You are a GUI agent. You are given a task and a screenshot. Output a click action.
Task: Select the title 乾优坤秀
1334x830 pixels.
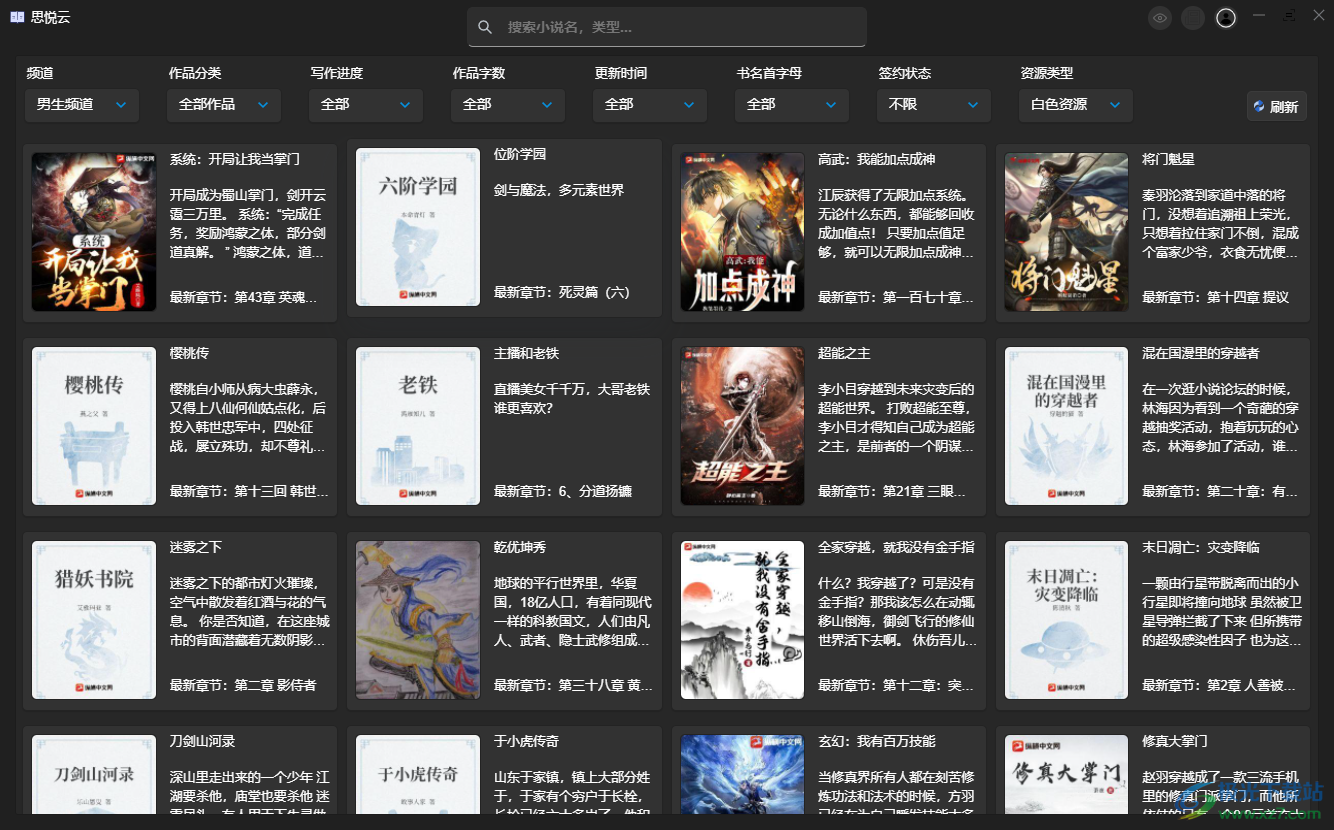pos(520,547)
